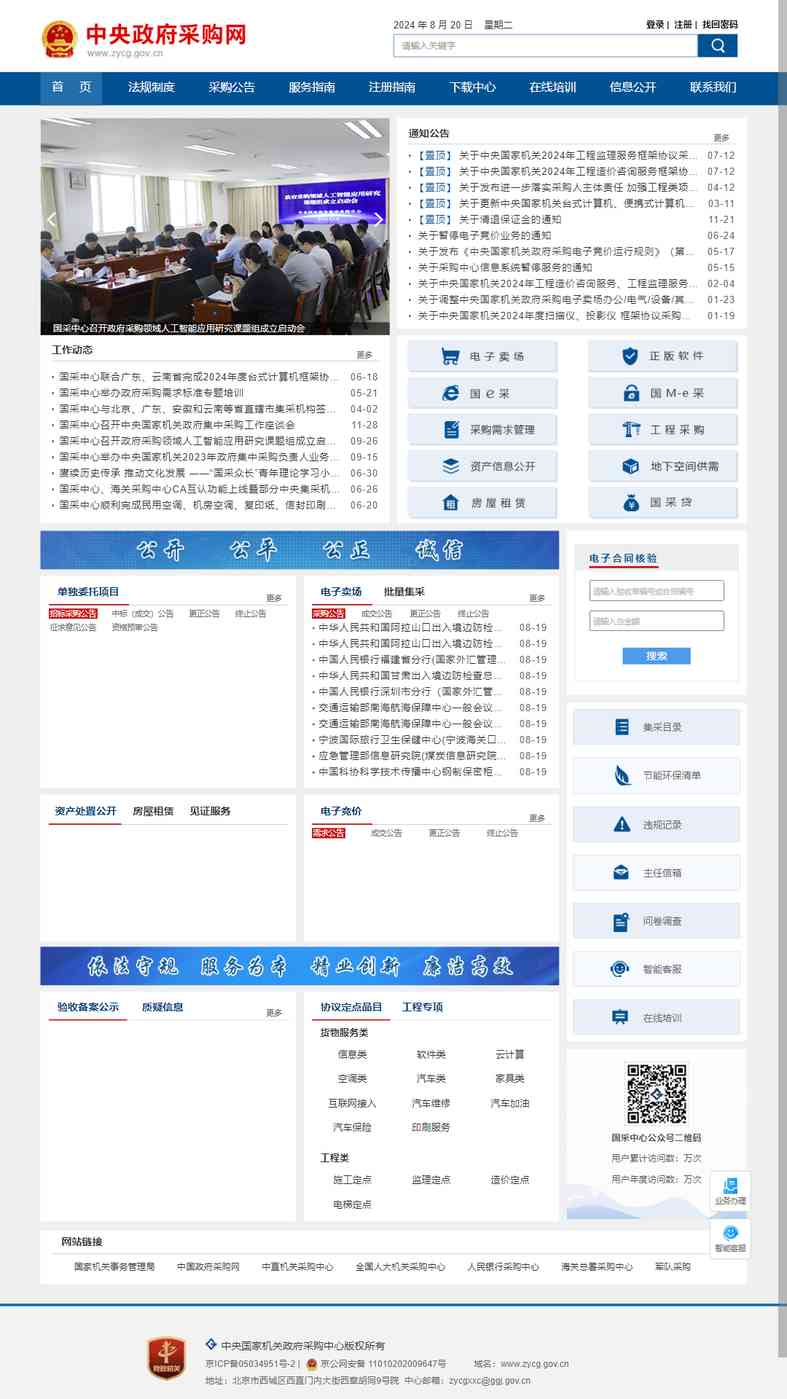The image size is (787, 1399).
Task: Open 中国政府采购网 in 网站链接
Action: [208, 1267]
